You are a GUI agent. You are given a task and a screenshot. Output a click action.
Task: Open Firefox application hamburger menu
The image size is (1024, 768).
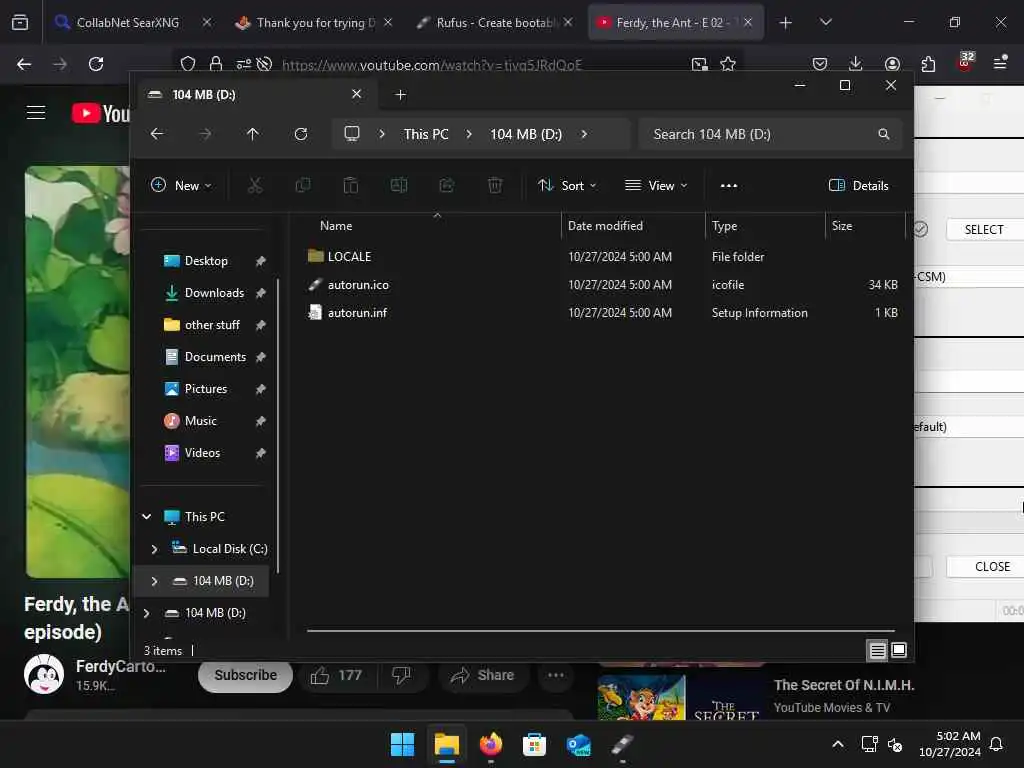[x=1000, y=63]
